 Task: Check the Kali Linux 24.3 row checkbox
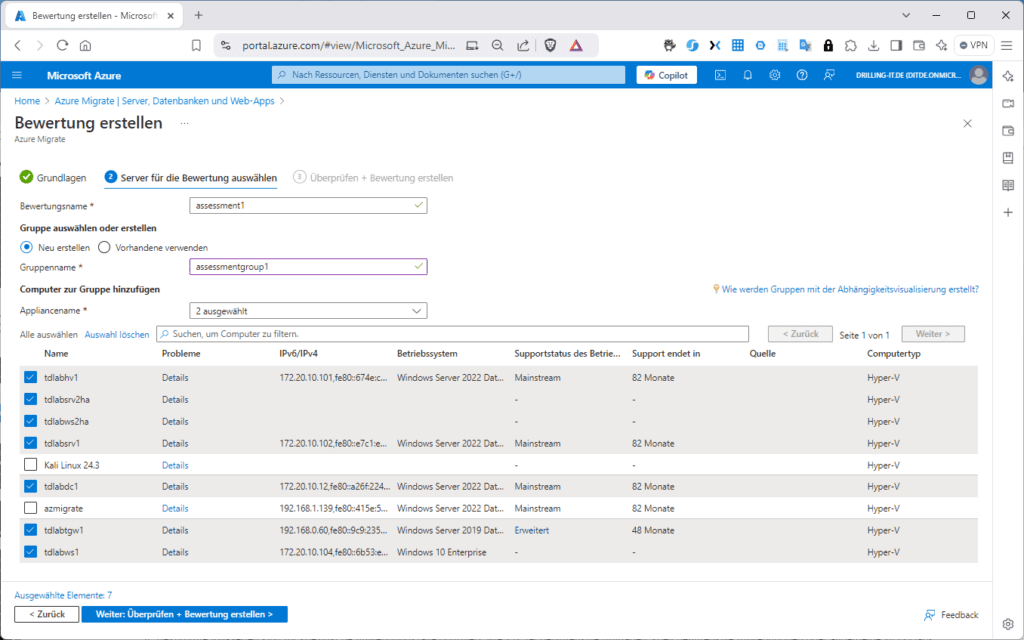click(30, 465)
